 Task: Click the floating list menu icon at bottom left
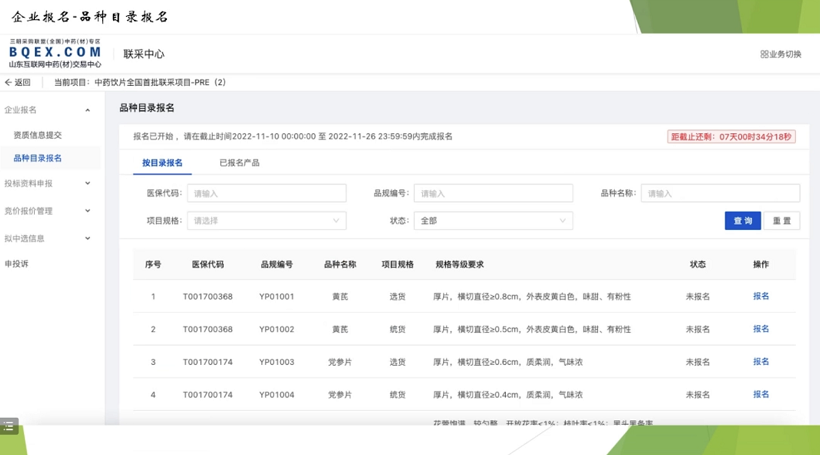[9, 426]
